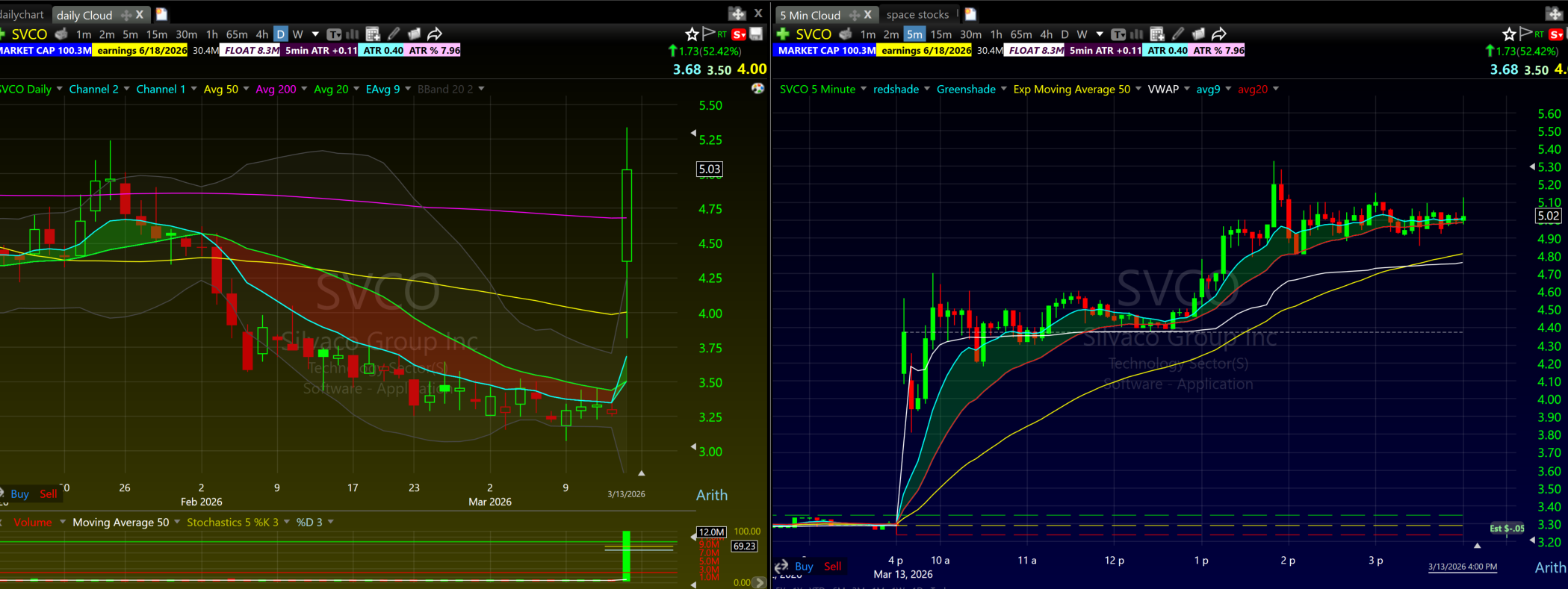The image size is (1568, 589).
Task: Click the save disk icon in daily chart
Action: pyautogui.click(x=756, y=34)
